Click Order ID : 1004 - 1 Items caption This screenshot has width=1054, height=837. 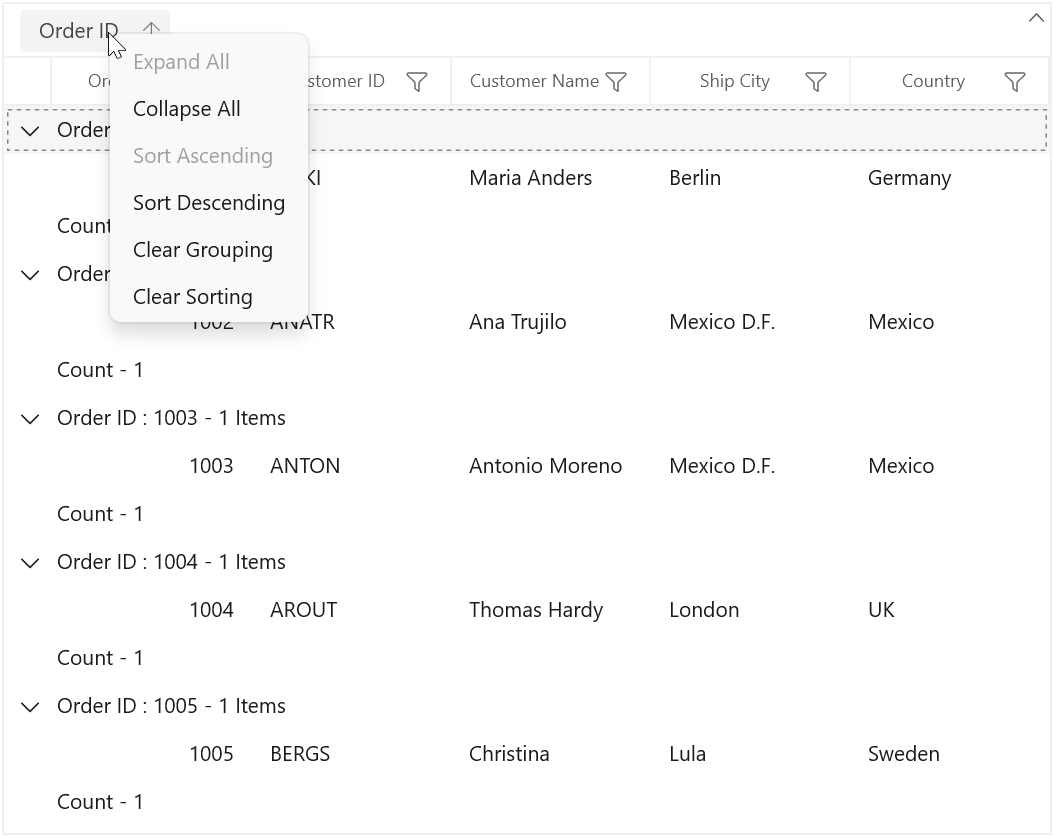171,562
